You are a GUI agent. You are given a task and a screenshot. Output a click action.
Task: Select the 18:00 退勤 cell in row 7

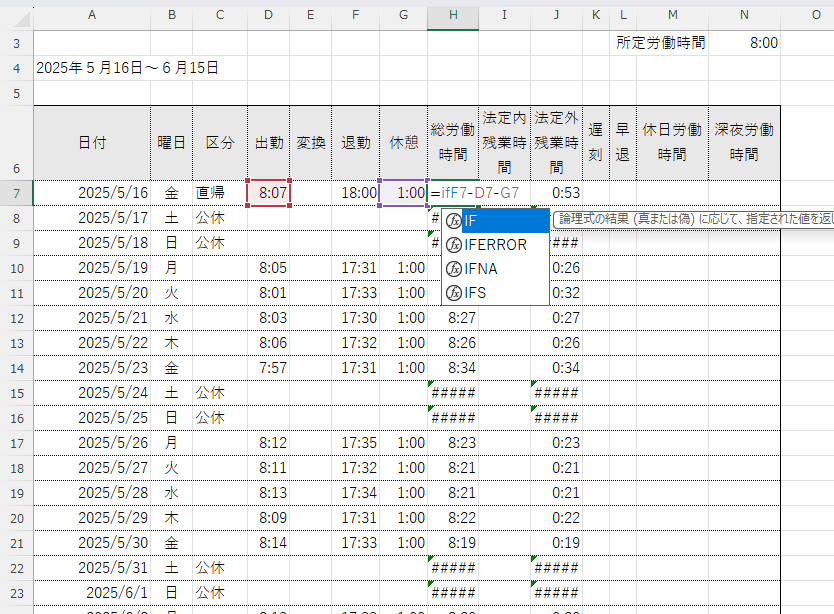tap(356, 193)
